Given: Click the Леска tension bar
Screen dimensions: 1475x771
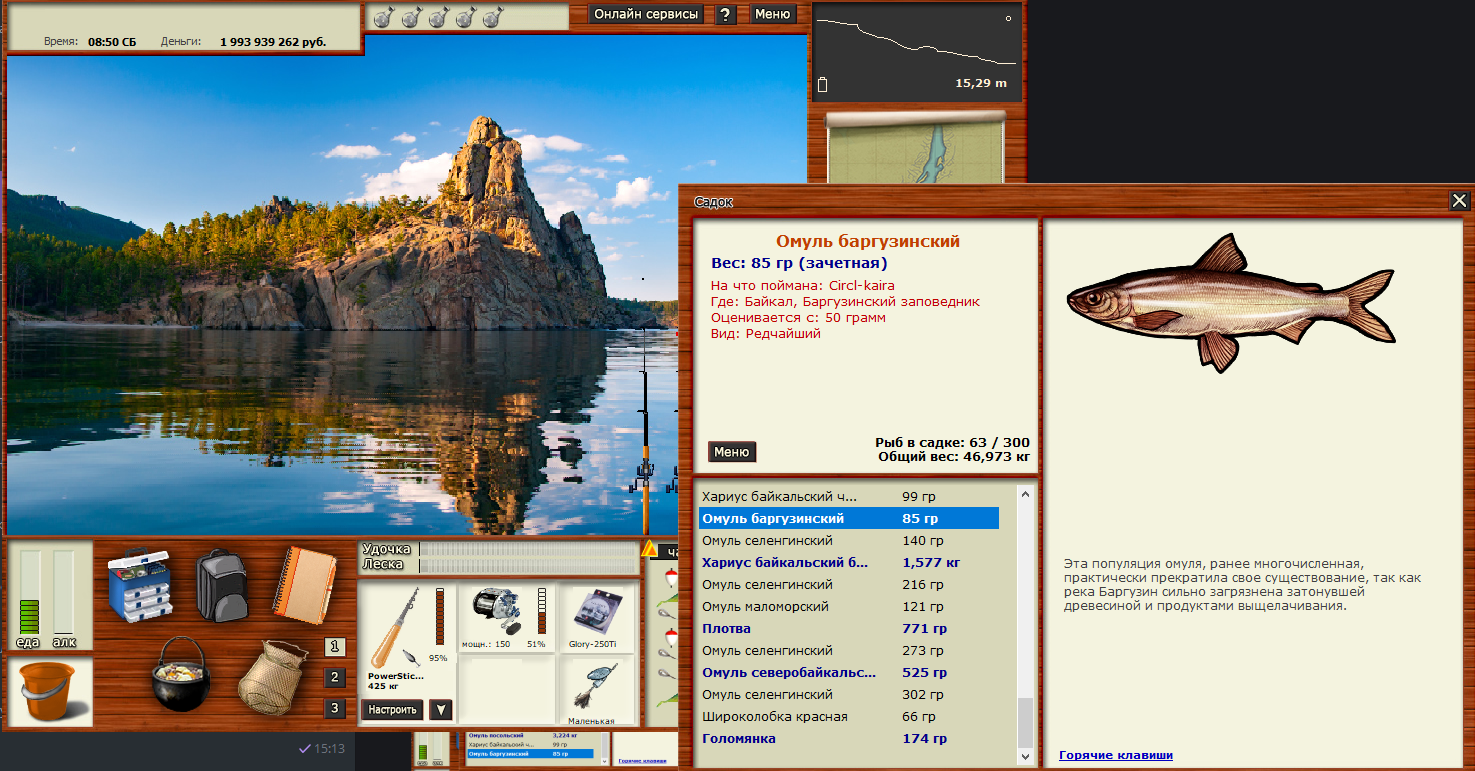Looking at the screenshot, I should pos(529,565).
